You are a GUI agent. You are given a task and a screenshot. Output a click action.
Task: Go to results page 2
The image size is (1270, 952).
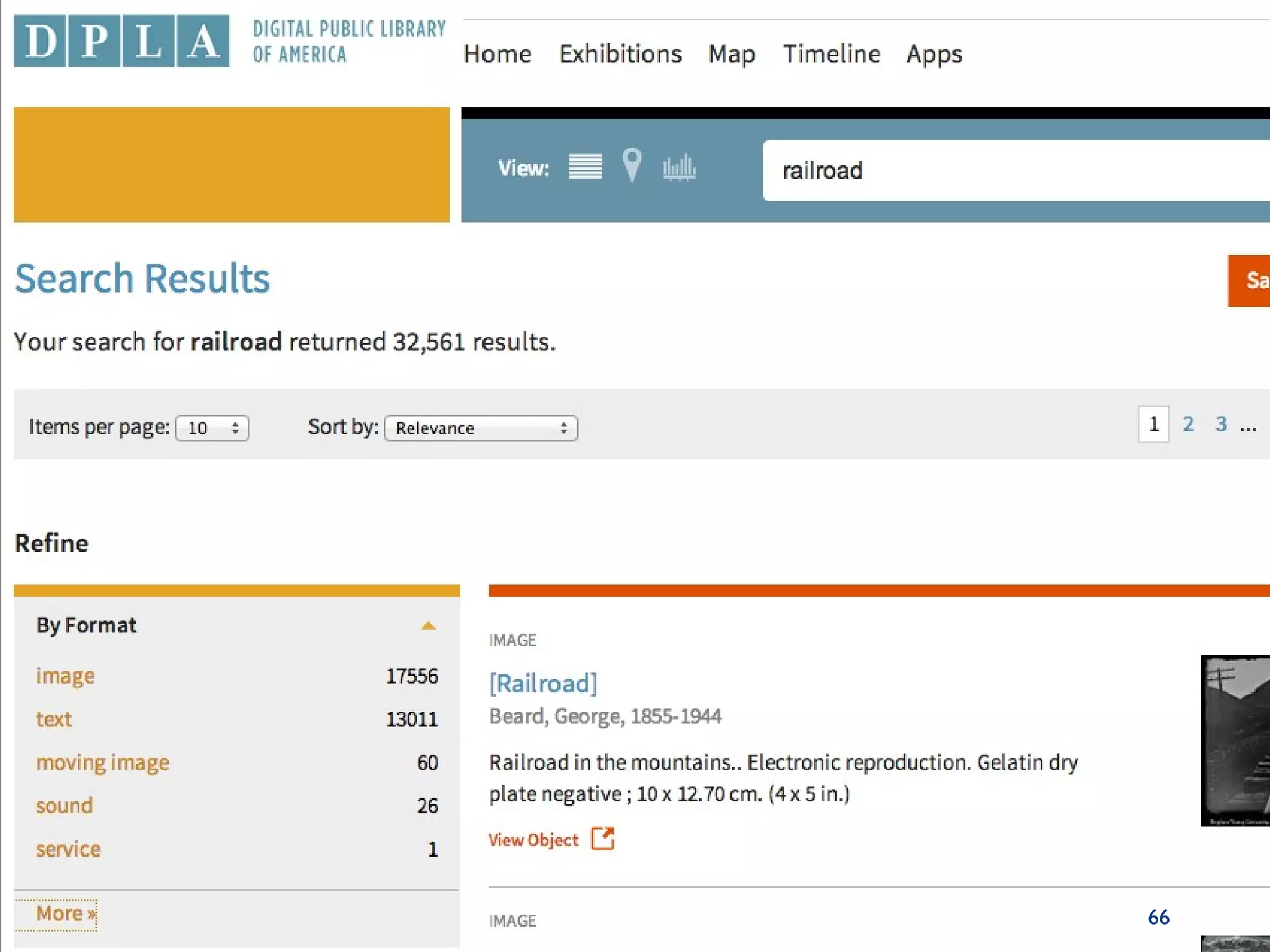1188,424
